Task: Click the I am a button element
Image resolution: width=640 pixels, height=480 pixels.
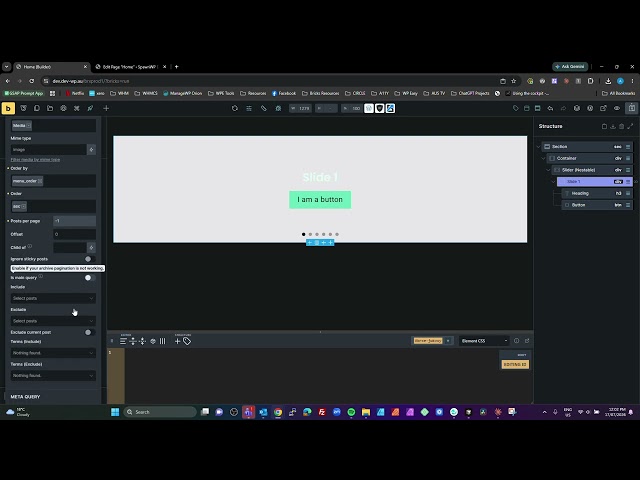Action: (x=320, y=200)
